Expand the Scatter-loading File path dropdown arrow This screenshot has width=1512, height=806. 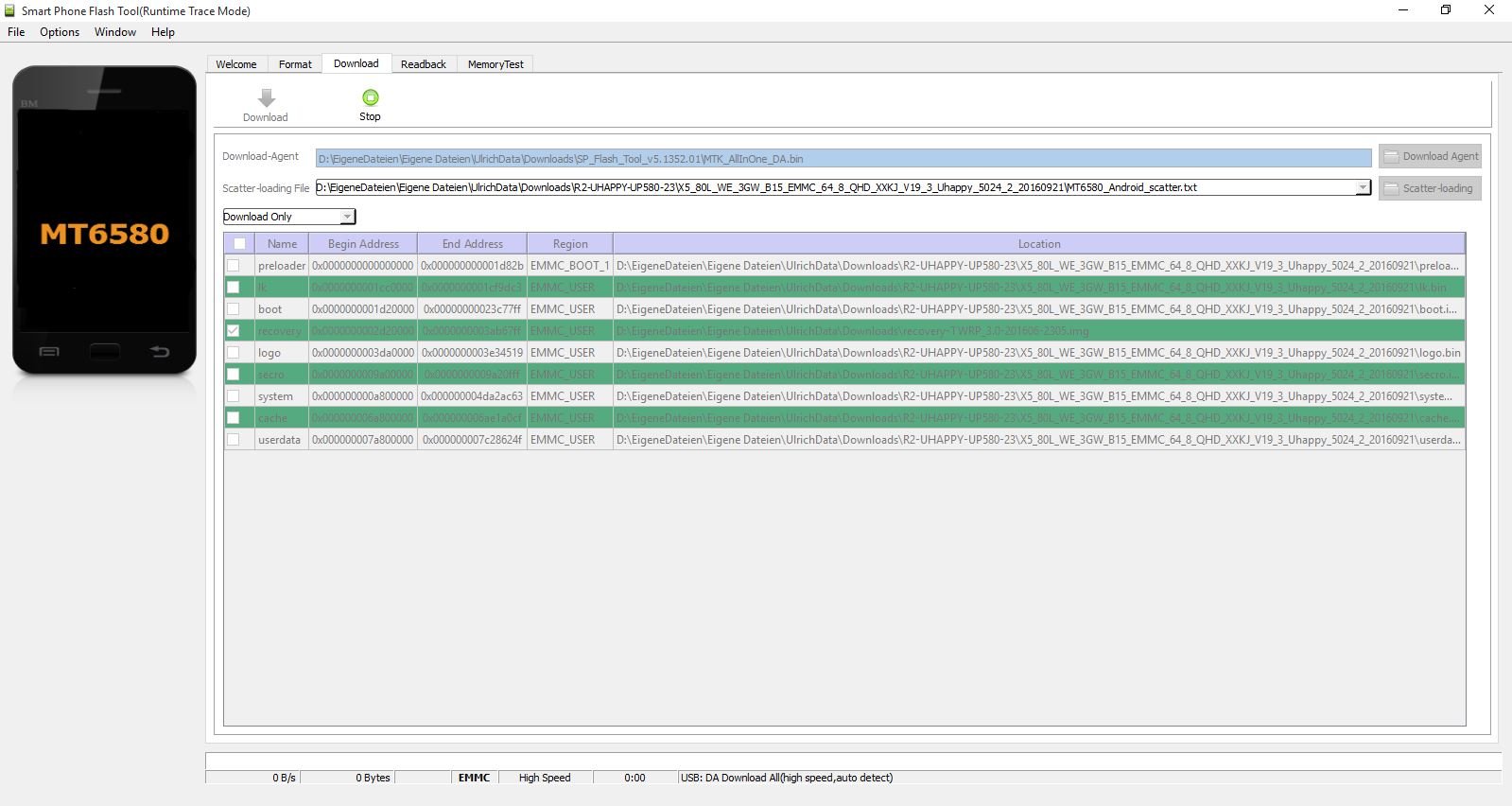[x=1363, y=187]
